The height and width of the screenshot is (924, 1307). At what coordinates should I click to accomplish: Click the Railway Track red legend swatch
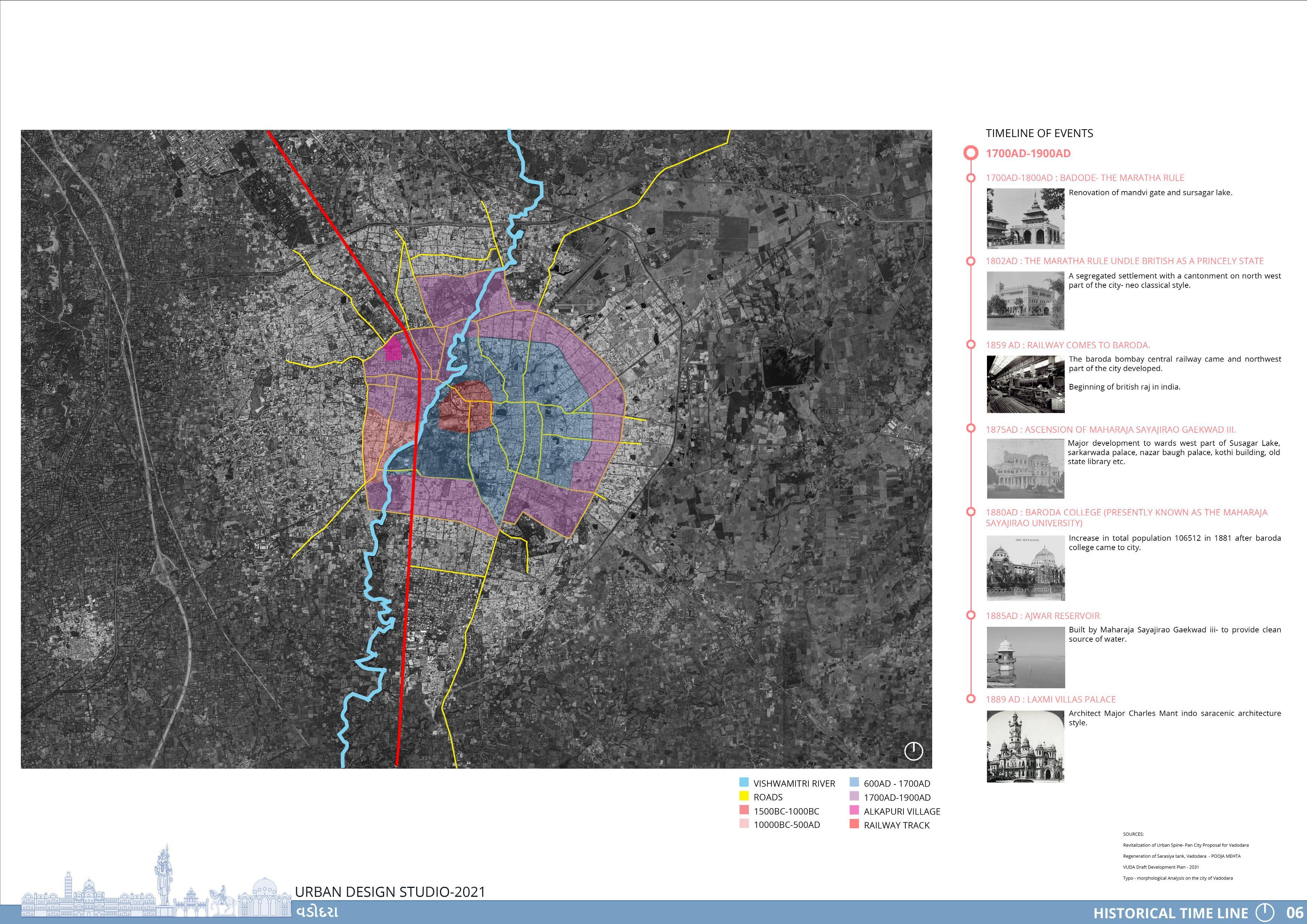click(x=854, y=824)
